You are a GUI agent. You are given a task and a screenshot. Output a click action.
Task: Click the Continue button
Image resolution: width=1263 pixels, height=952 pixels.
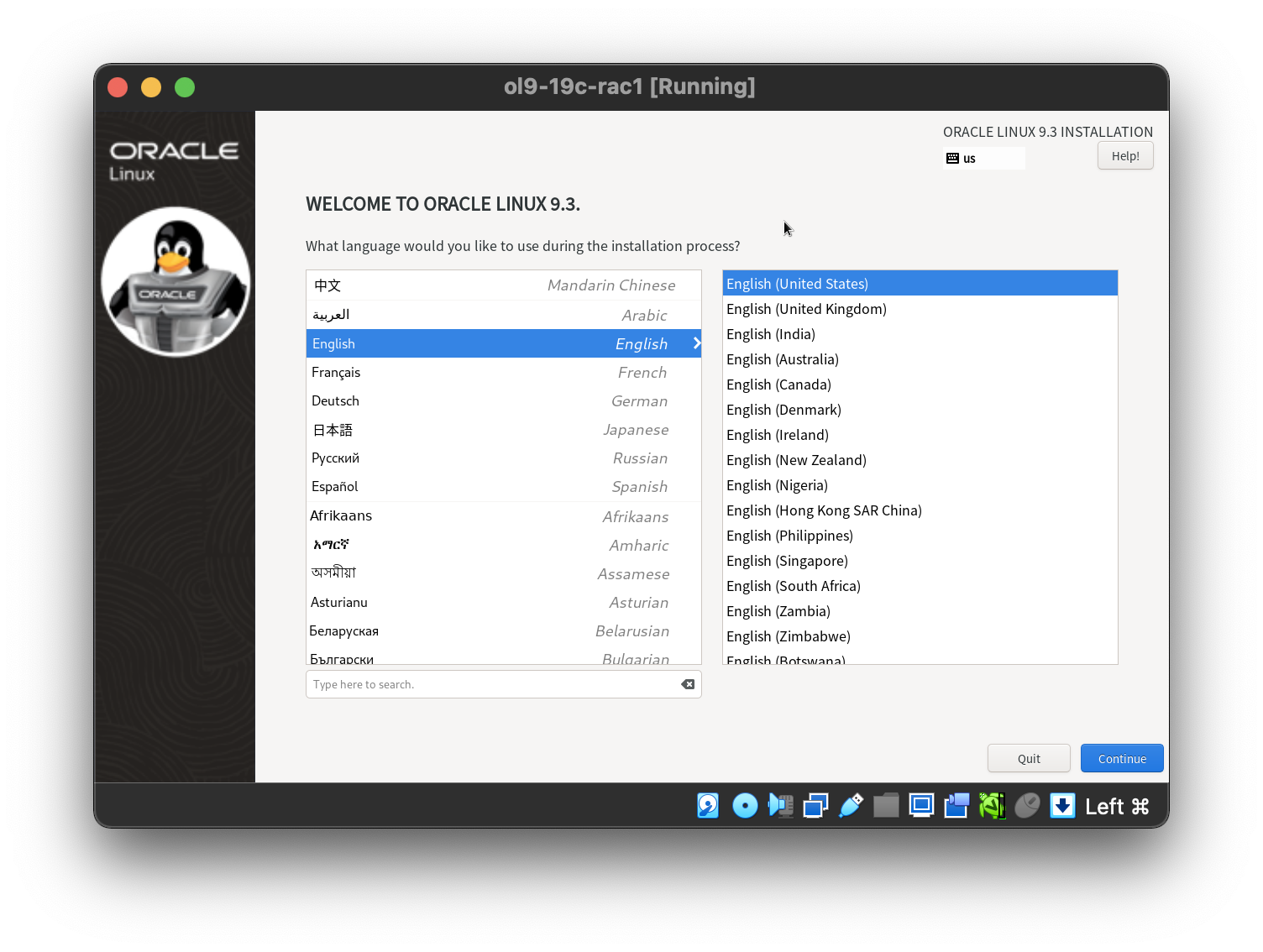[1122, 758]
